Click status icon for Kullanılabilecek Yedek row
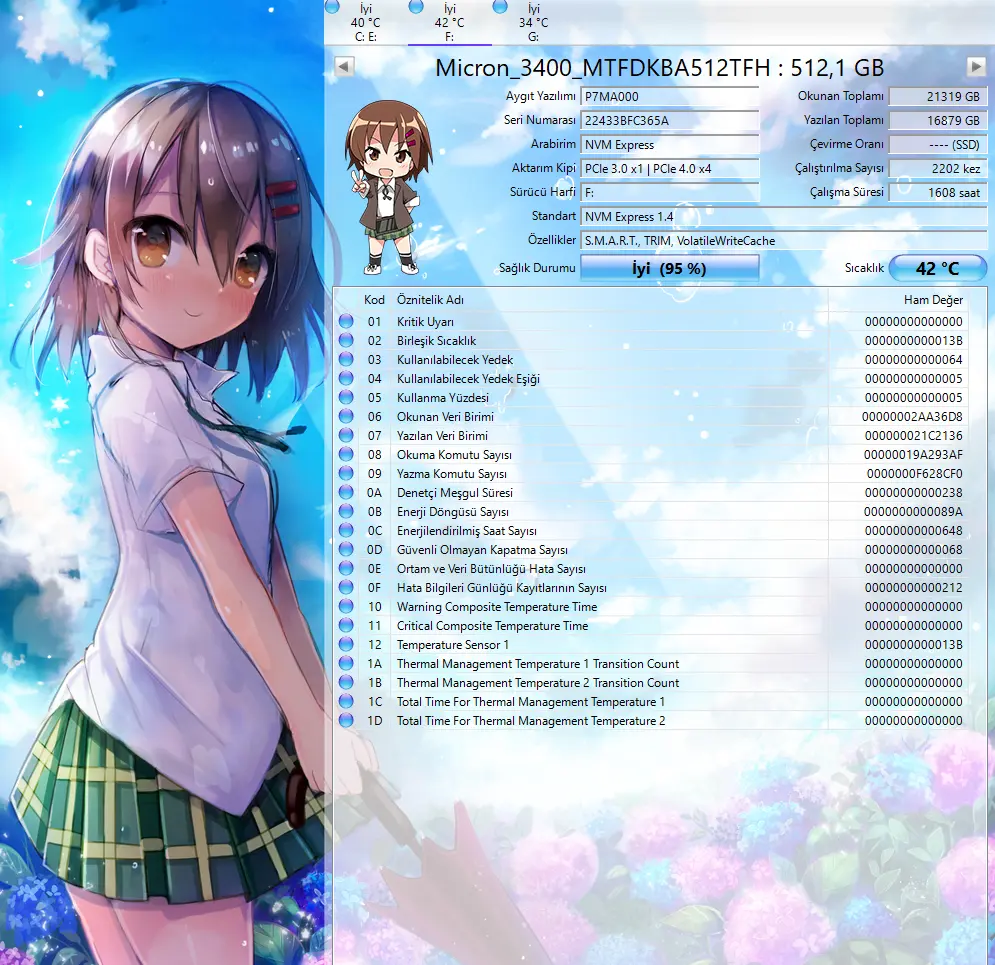 346,359
